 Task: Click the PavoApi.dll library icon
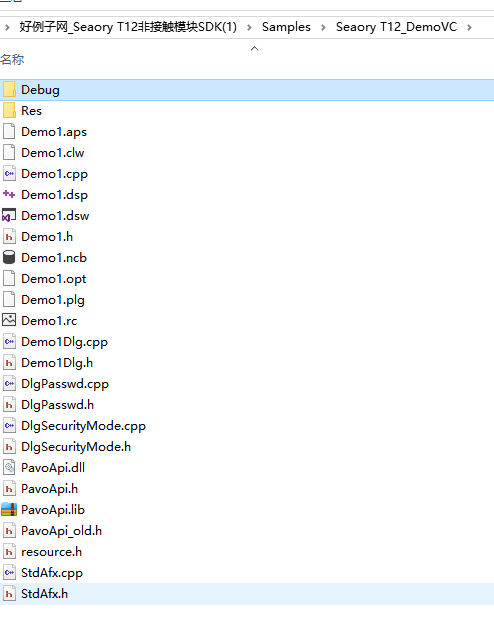click(9, 468)
